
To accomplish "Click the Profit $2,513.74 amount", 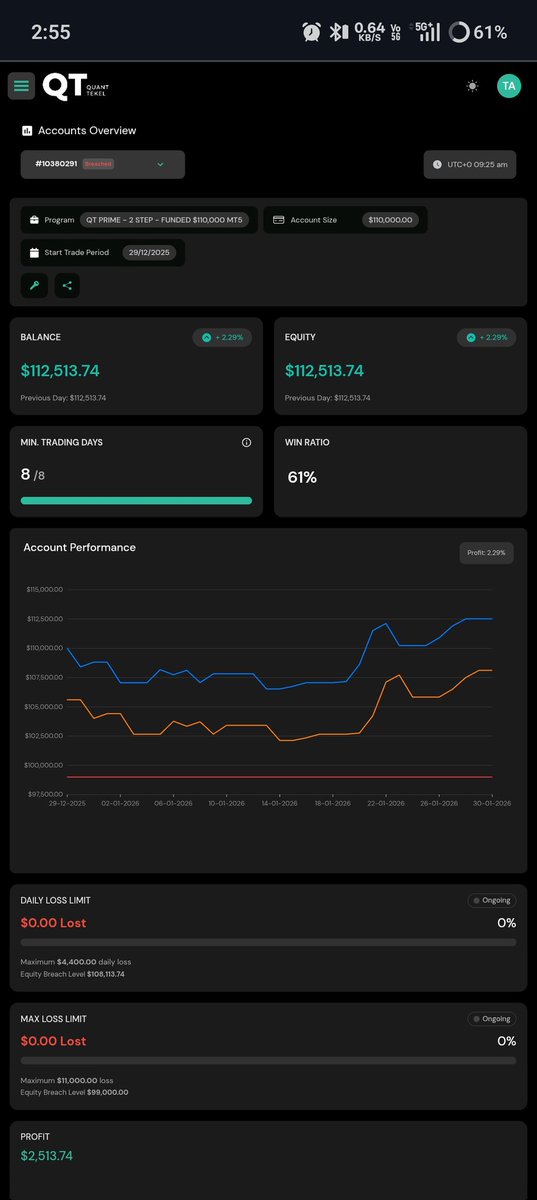I will click(x=47, y=1156).
